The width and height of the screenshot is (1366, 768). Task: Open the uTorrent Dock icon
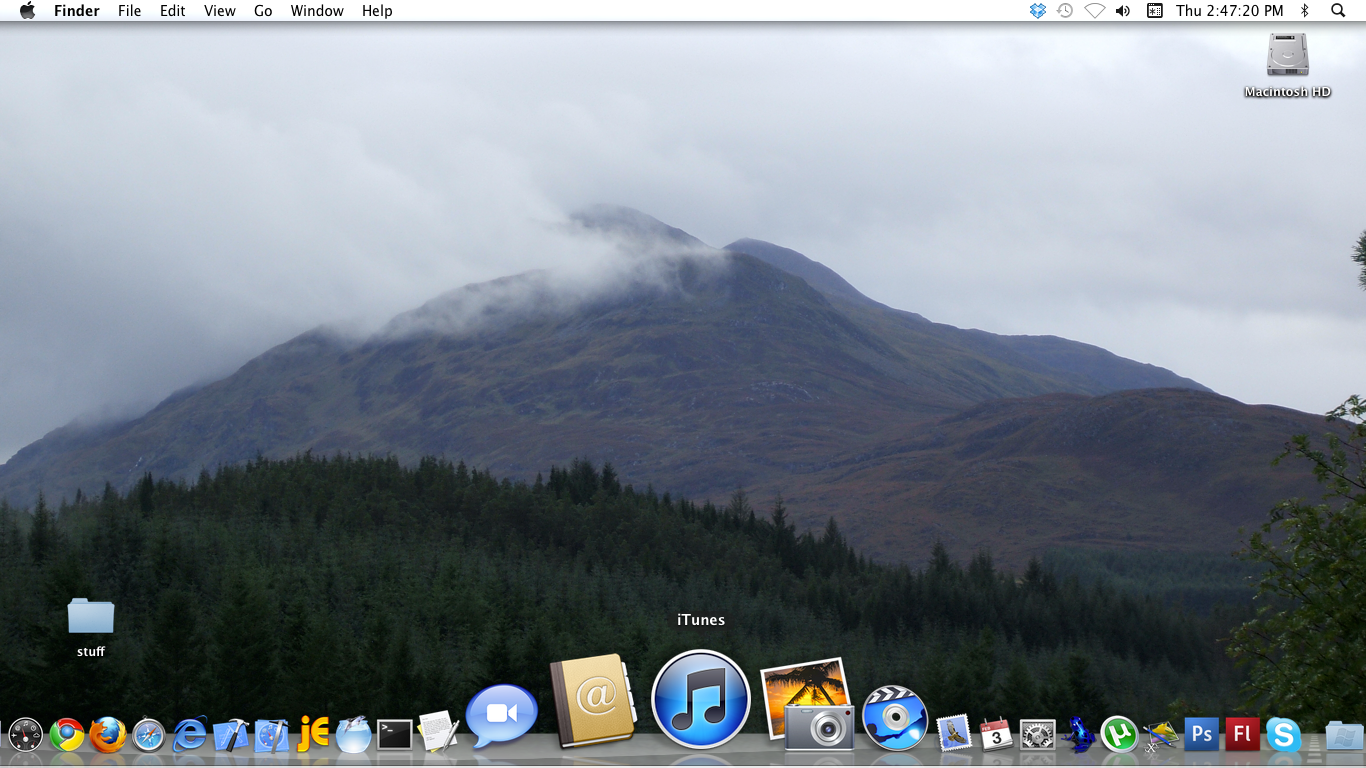pos(1119,735)
